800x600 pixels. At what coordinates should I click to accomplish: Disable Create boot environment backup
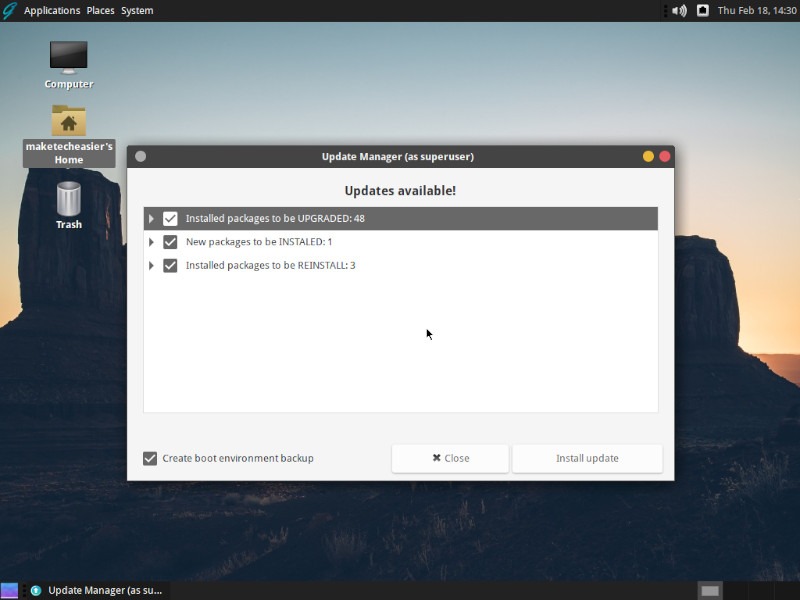[x=150, y=458]
